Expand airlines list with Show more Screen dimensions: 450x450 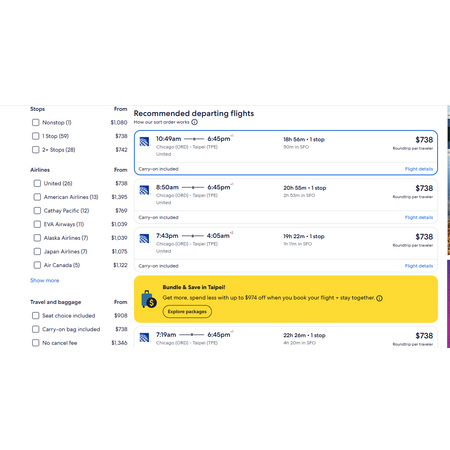tap(45, 281)
